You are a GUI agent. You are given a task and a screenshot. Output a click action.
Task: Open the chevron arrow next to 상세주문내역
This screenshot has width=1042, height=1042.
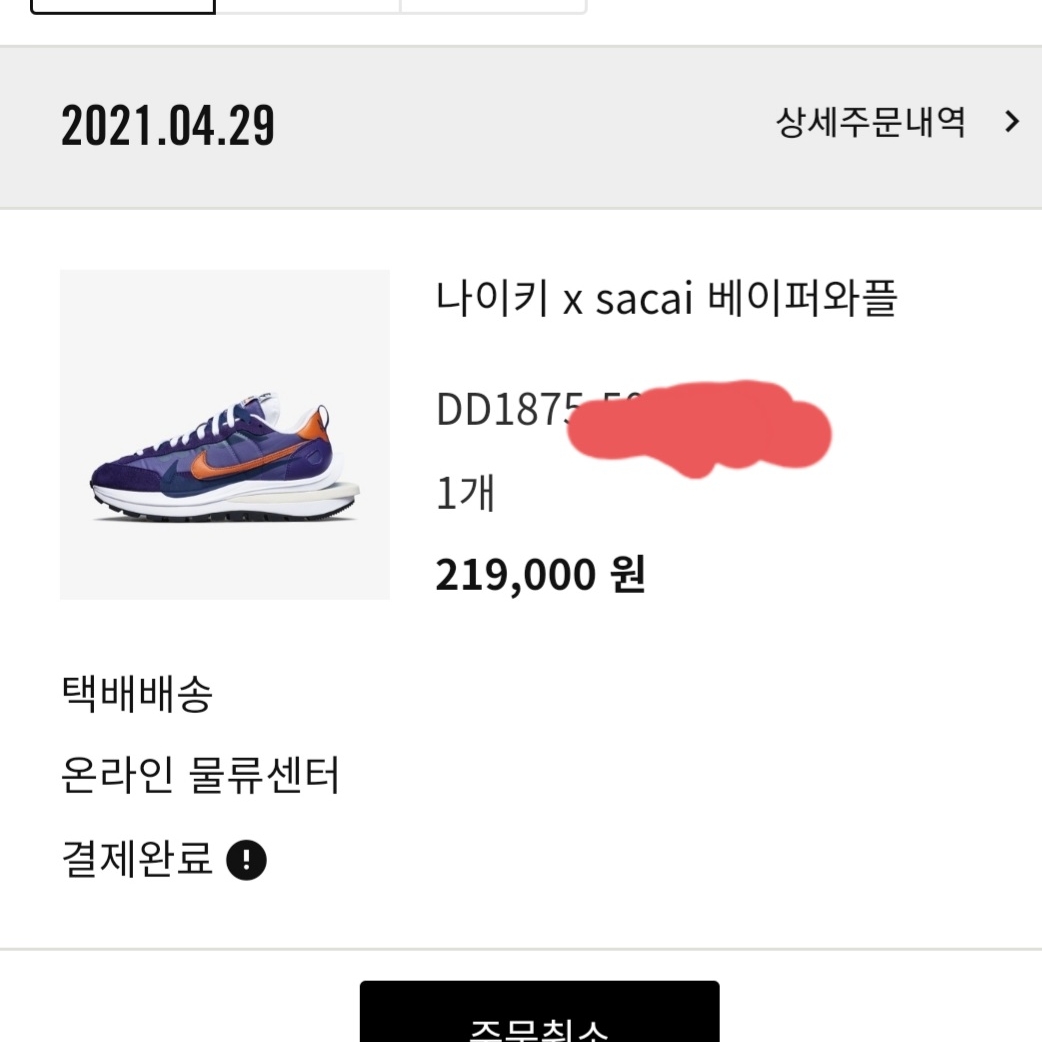click(x=1011, y=120)
